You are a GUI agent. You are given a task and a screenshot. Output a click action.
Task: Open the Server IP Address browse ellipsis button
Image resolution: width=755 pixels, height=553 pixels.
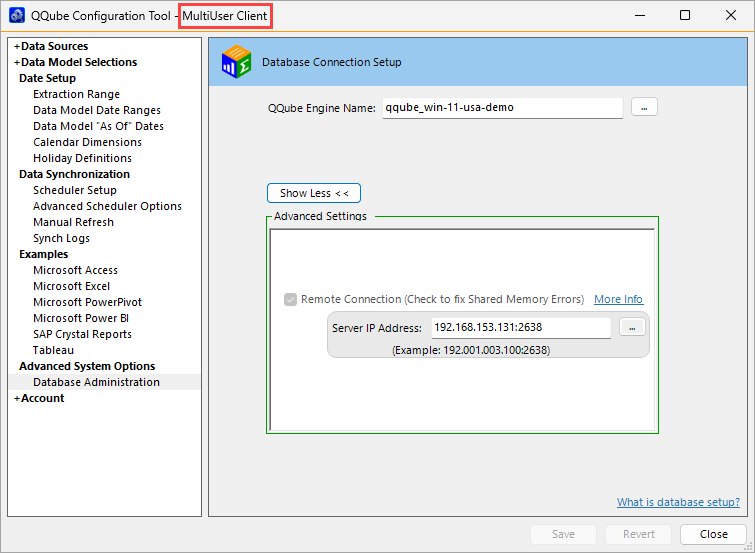pyautogui.click(x=632, y=328)
